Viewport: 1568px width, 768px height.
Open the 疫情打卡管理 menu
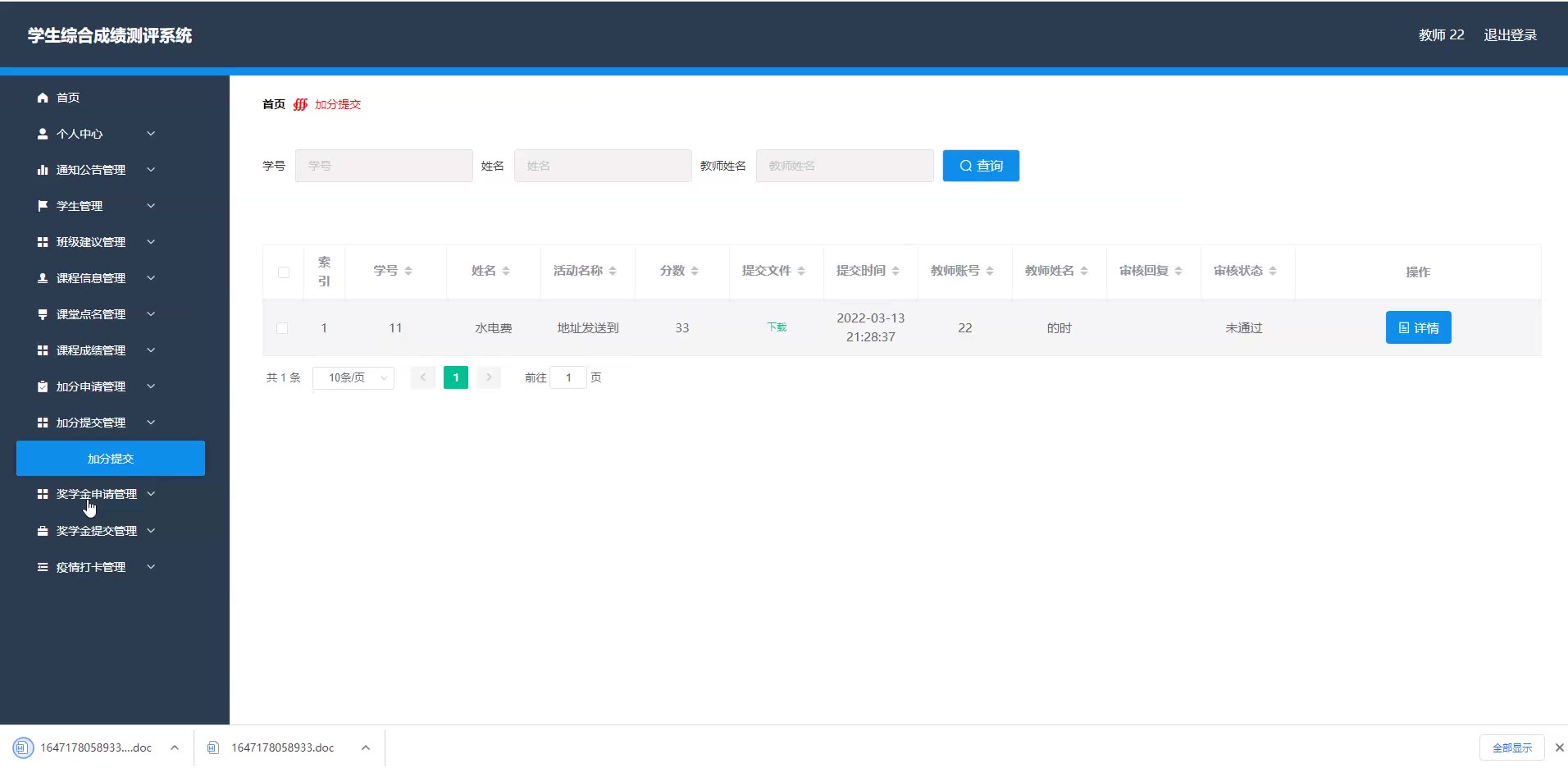click(91, 567)
